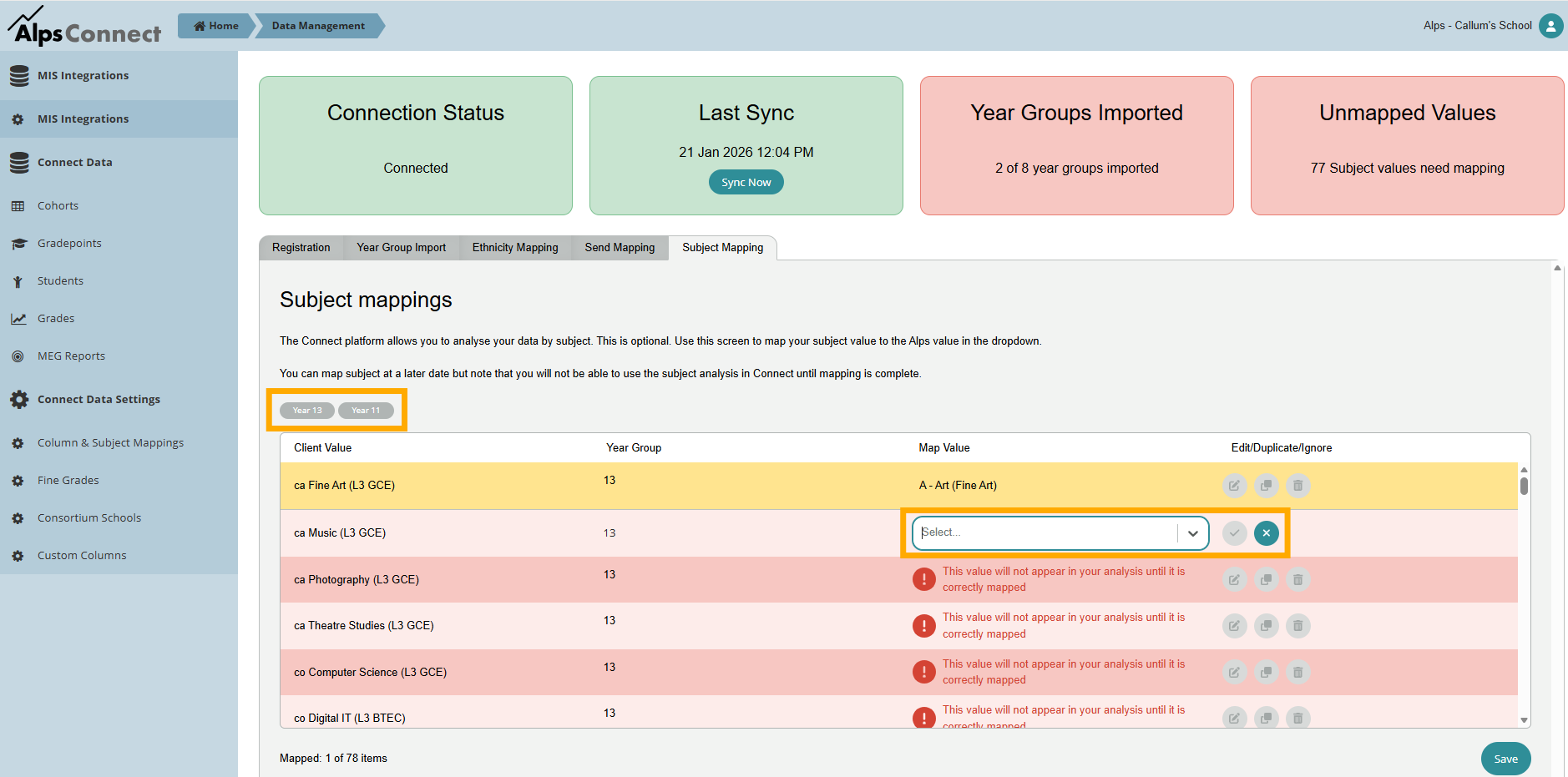Toggle the Year 11 filter chip
This screenshot has height=777, width=1568.
(366, 411)
